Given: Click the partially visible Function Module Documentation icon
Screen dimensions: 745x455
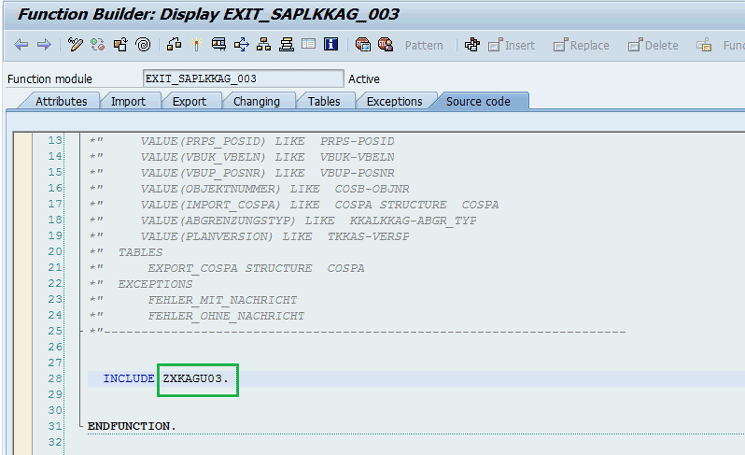Looking at the screenshot, I should [x=704, y=45].
